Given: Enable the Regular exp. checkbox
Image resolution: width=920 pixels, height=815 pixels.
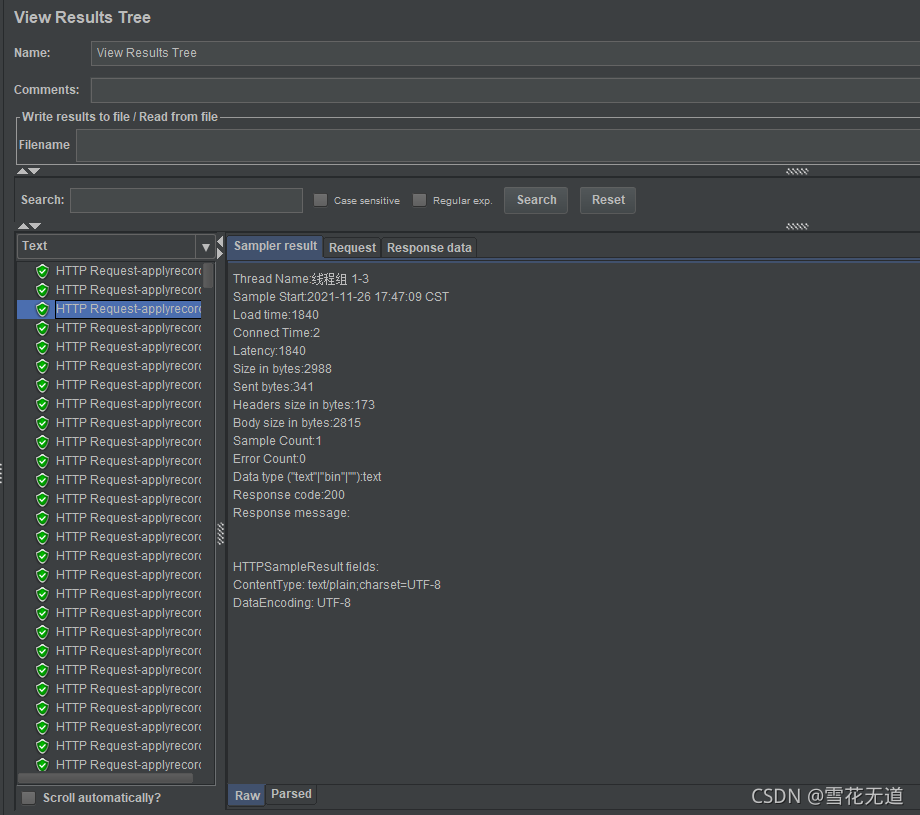Looking at the screenshot, I should point(419,200).
